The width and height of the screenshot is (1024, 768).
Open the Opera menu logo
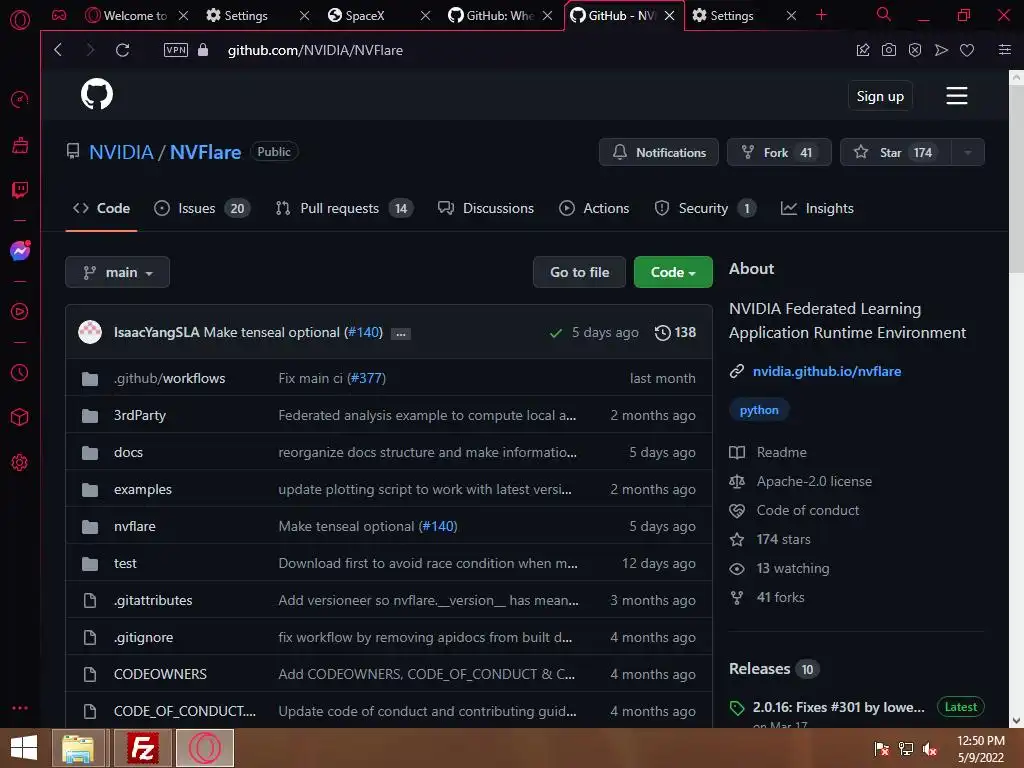(20, 20)
